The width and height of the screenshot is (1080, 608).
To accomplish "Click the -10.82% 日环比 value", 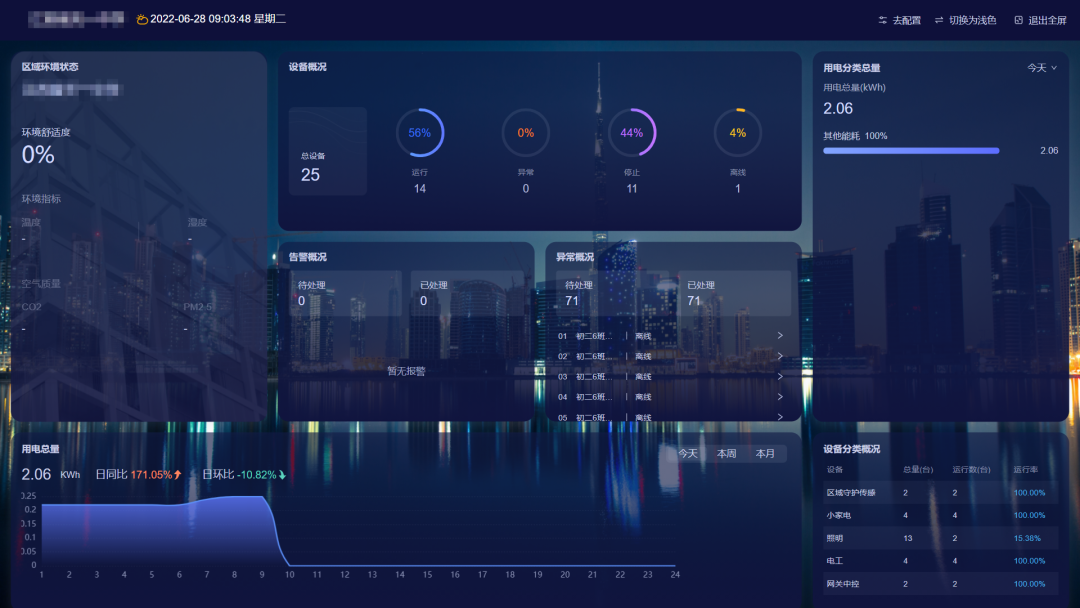I will click(257, 474).
